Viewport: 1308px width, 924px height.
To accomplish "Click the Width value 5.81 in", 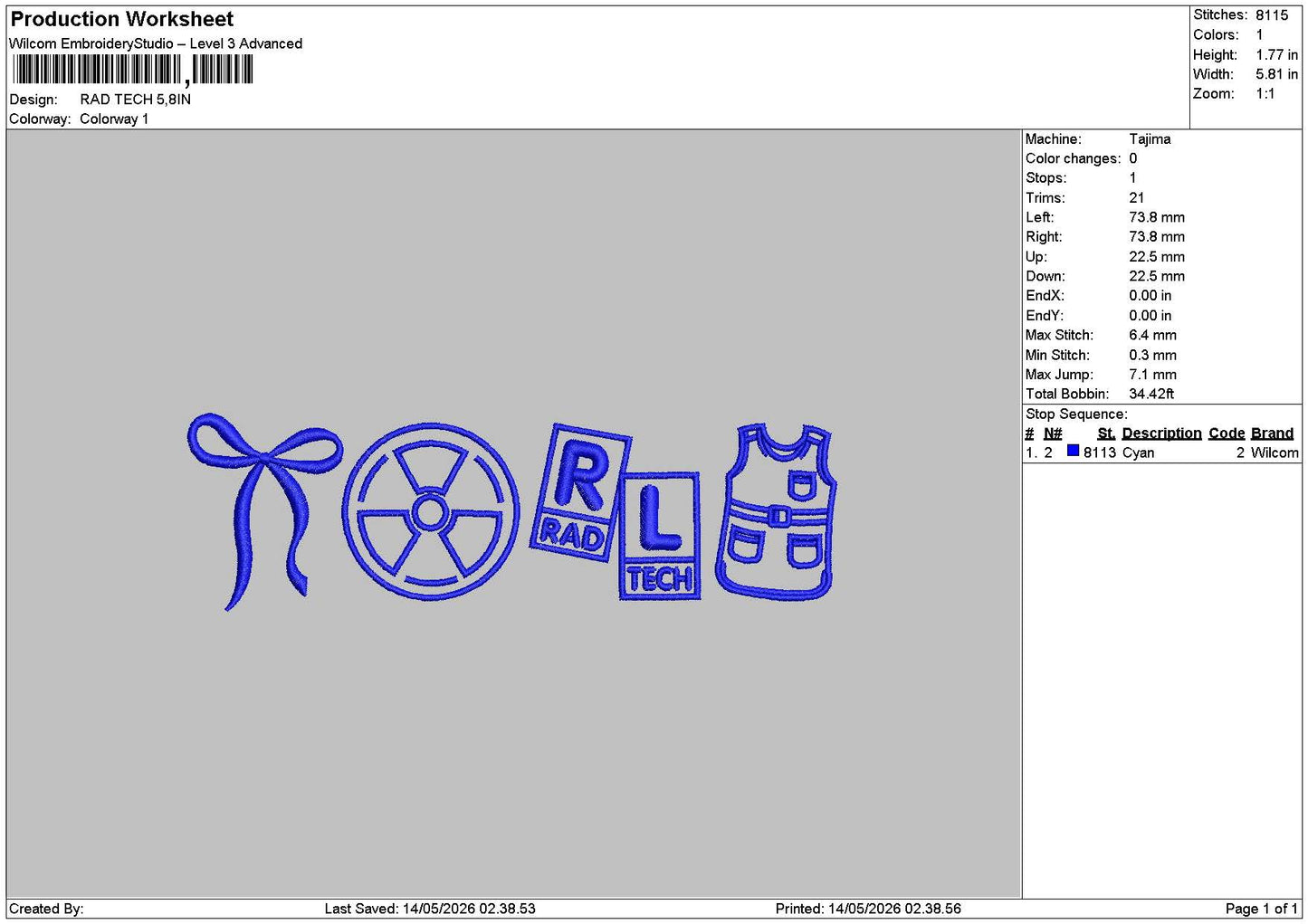I will click(x=1276, y=74).
